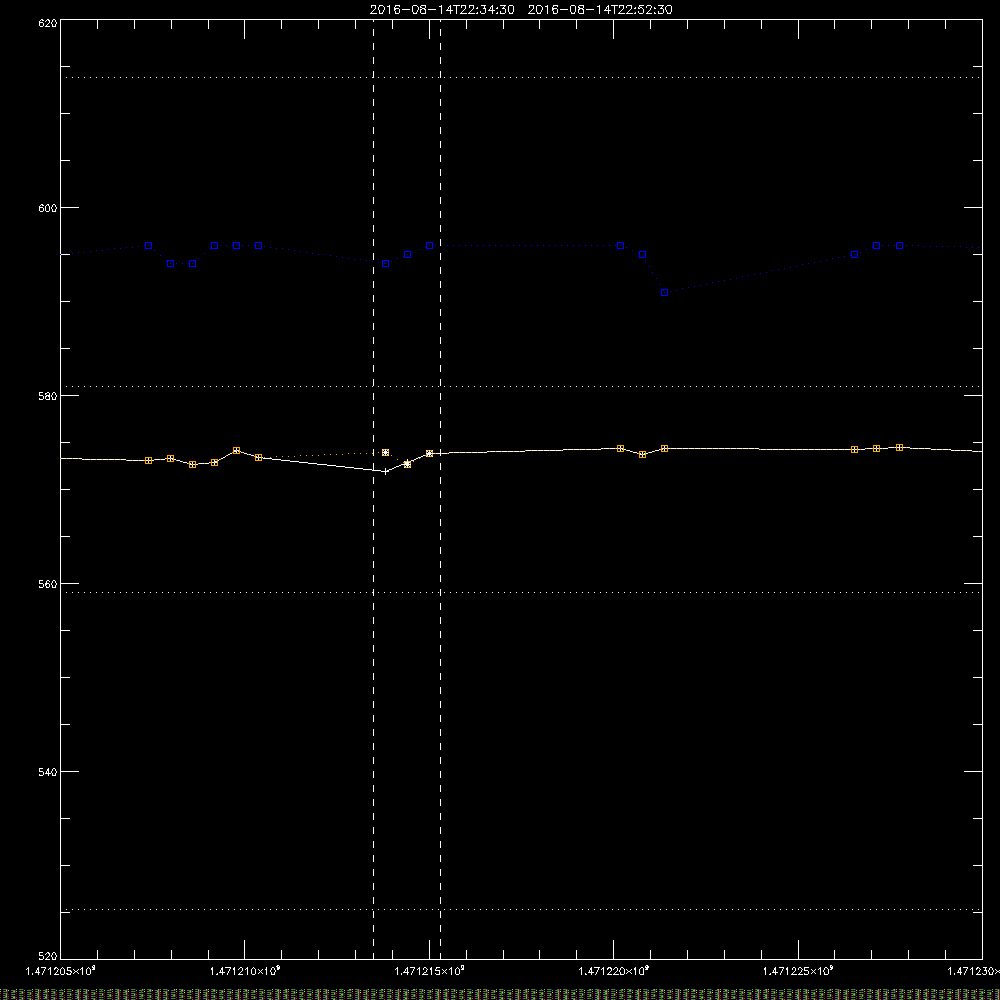Click the rightmost orange square data point

click(900, 448)
